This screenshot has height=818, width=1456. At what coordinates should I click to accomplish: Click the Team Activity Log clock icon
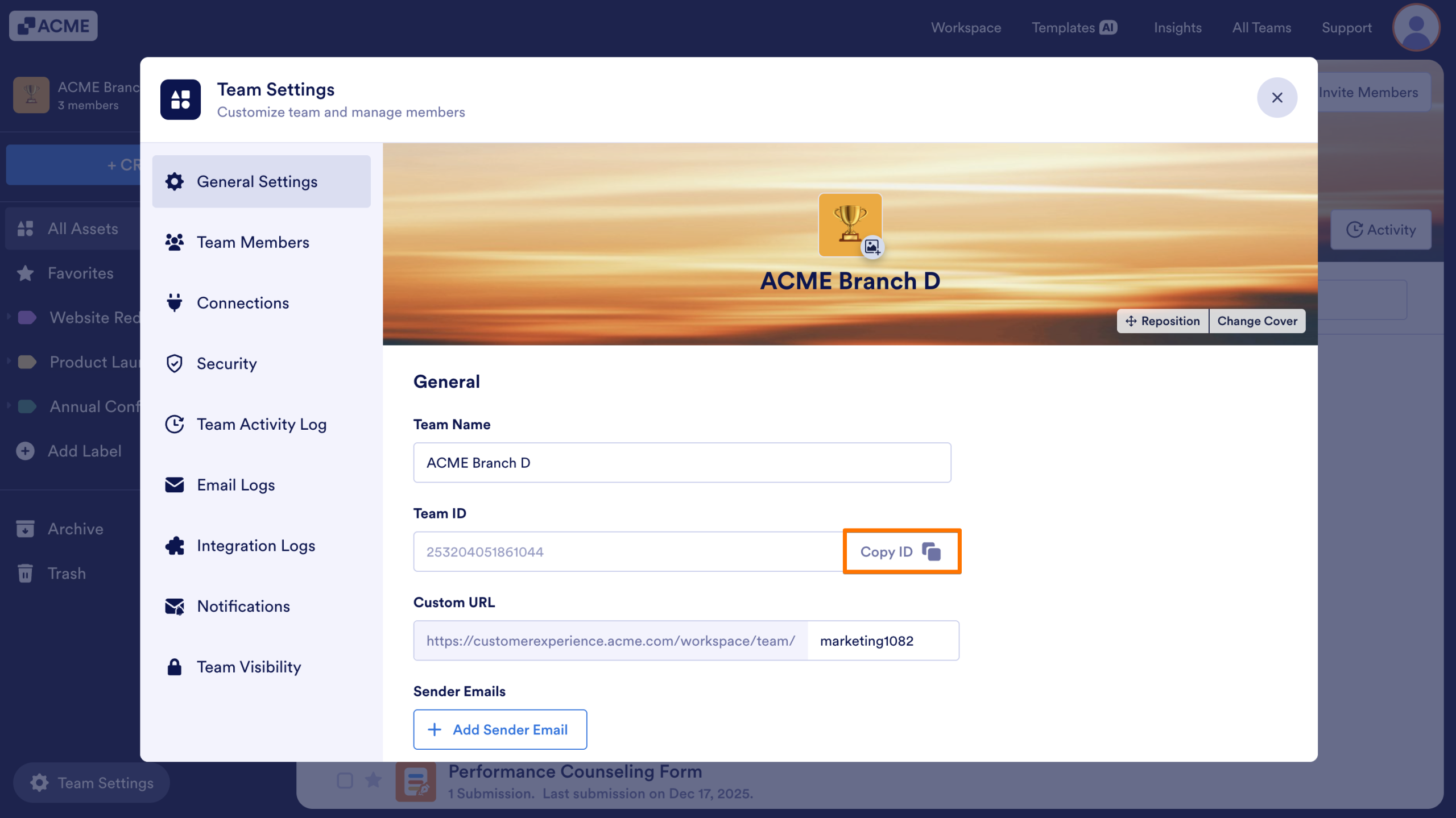[175, 424]
